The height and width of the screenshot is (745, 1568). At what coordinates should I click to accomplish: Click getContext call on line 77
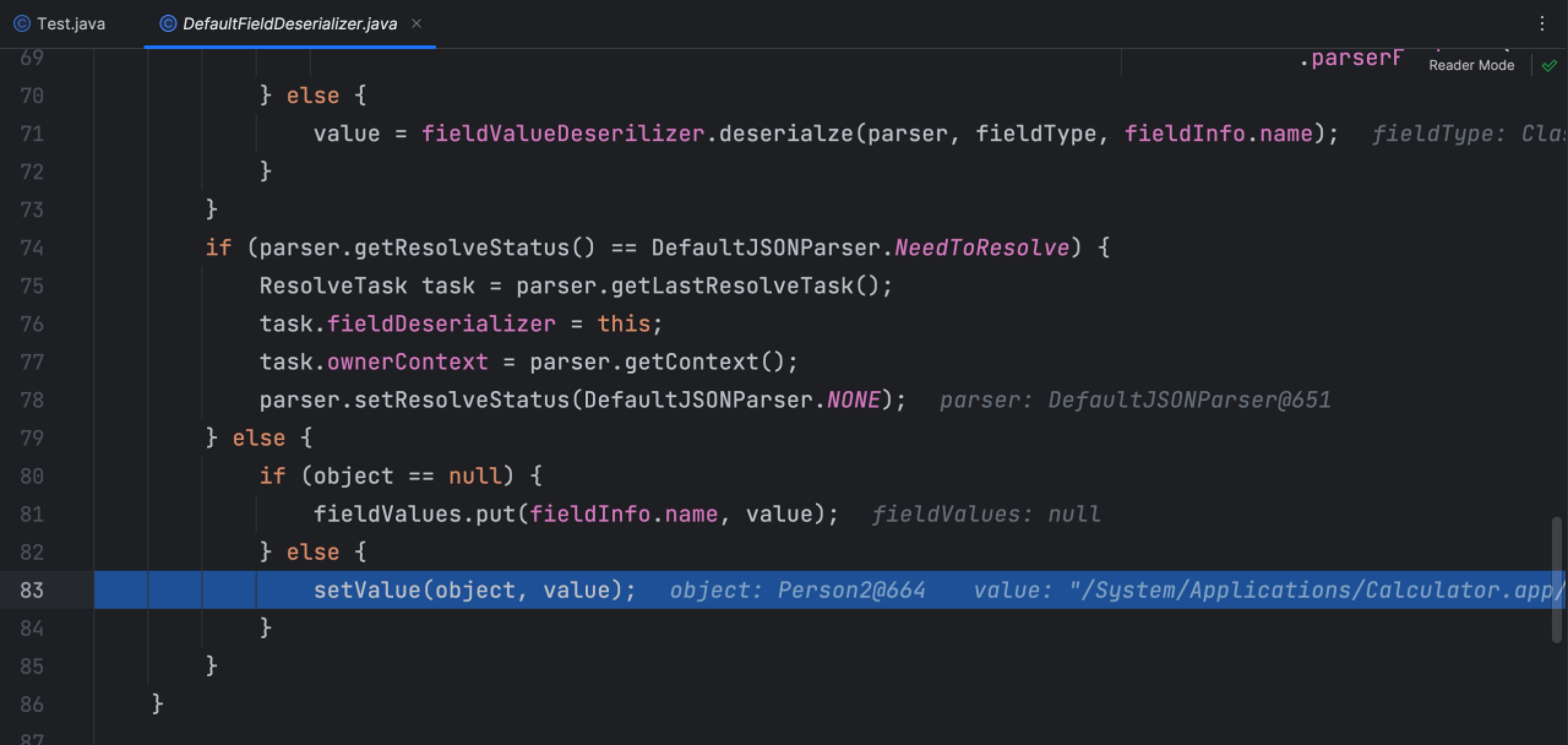(x=692, y=362)
